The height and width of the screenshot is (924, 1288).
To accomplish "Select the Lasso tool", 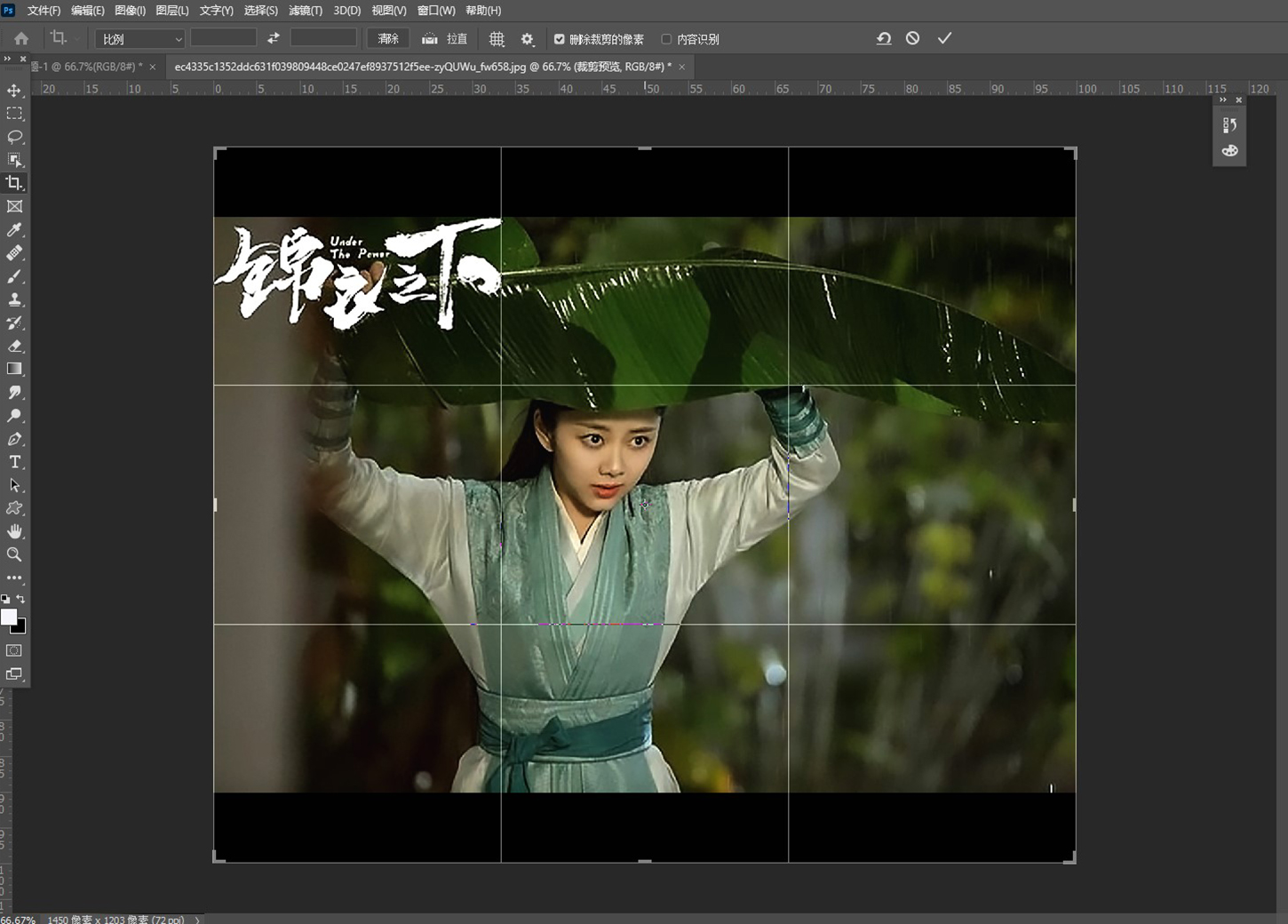I will pyautogui.click(x=13, y=137).
